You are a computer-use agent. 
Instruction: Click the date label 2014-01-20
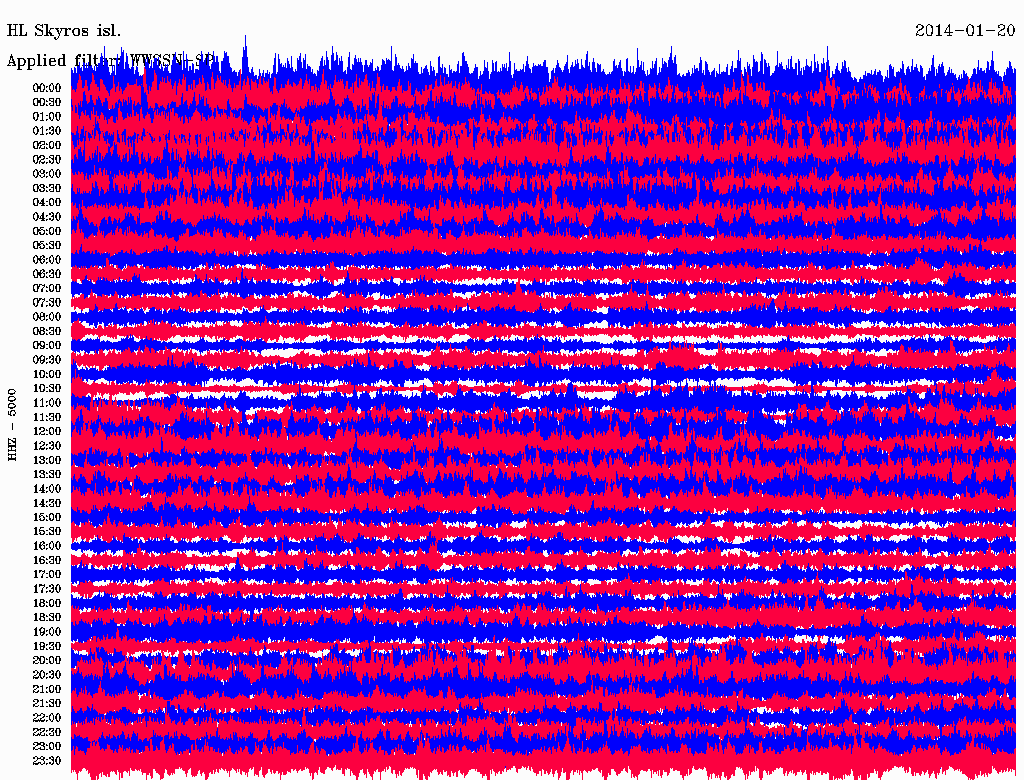965,30
